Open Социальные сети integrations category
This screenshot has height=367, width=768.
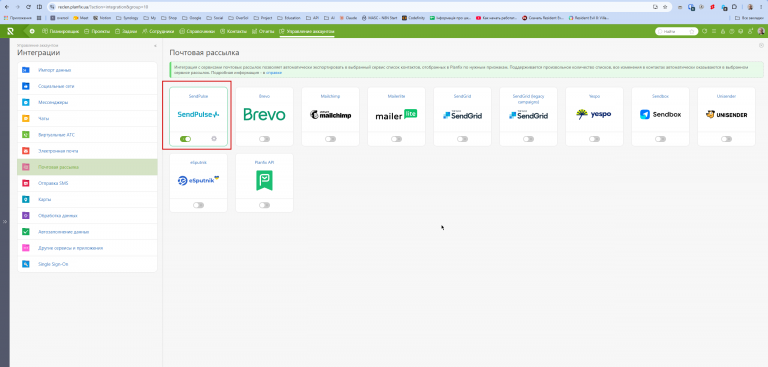(x=87, y=86)
